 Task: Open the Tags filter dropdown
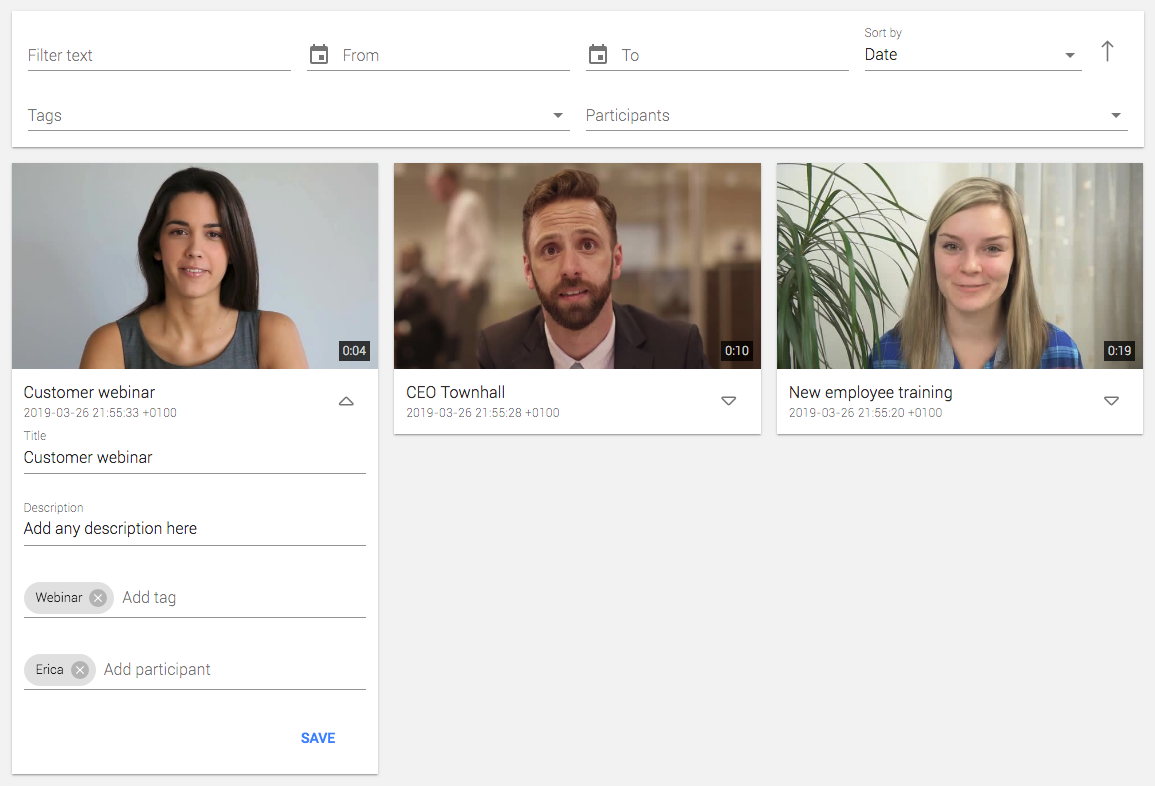296,116
